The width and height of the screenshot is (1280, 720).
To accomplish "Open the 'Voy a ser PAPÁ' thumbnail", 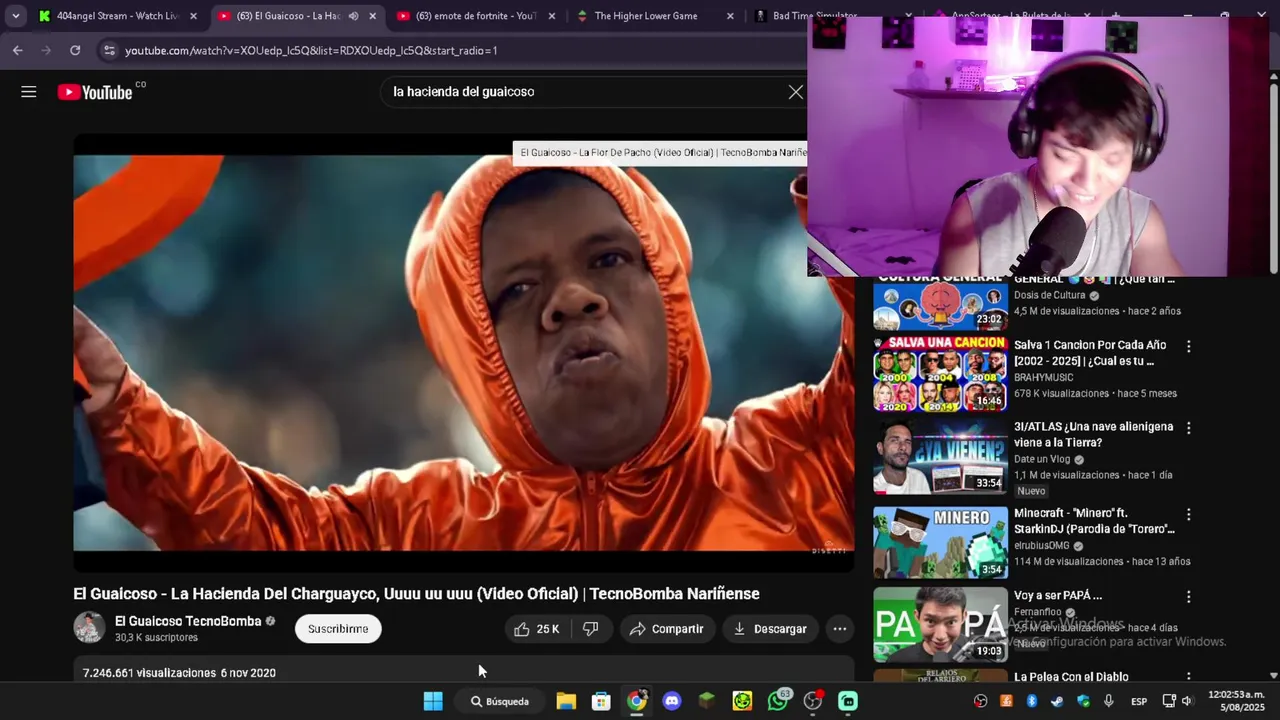I will (940, 625).
